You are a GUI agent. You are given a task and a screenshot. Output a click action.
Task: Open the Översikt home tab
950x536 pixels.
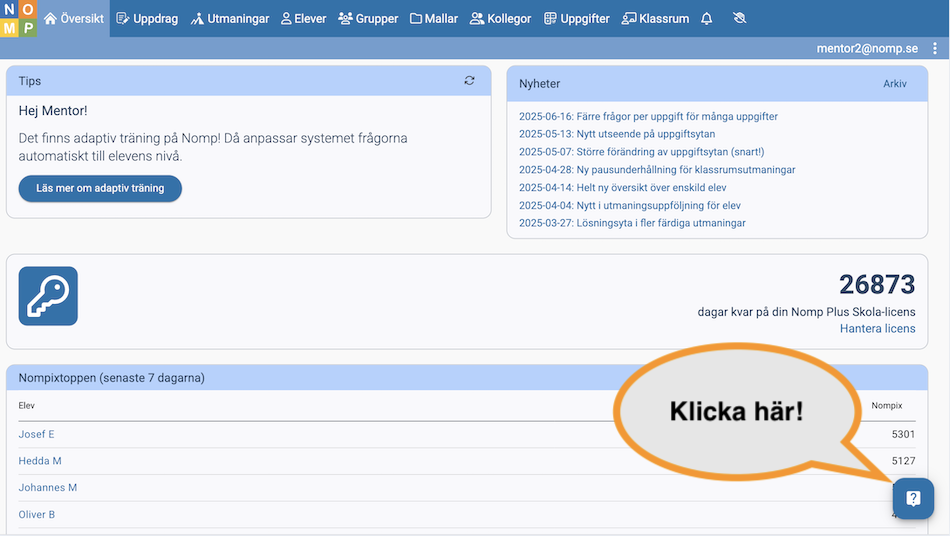(74, 18)
